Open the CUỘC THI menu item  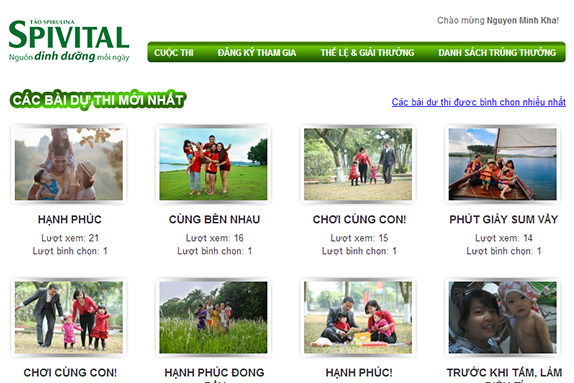click(174, 53)
